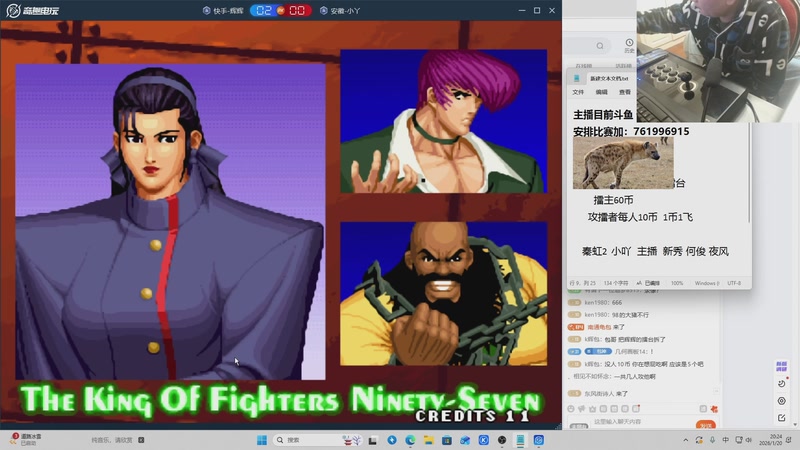Click the purple grid icon in right sidebar
The width and height of the screenshot is (800, 450).
[781, 366]
